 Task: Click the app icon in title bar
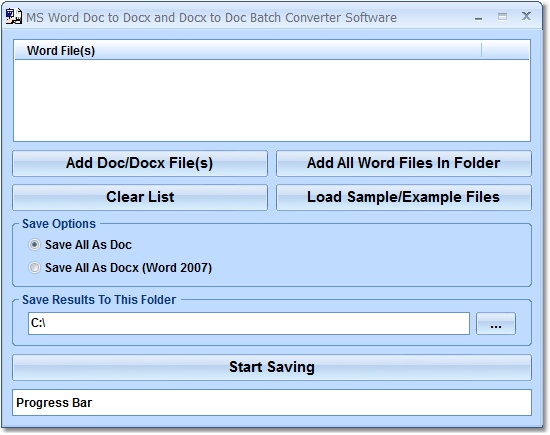14,16
